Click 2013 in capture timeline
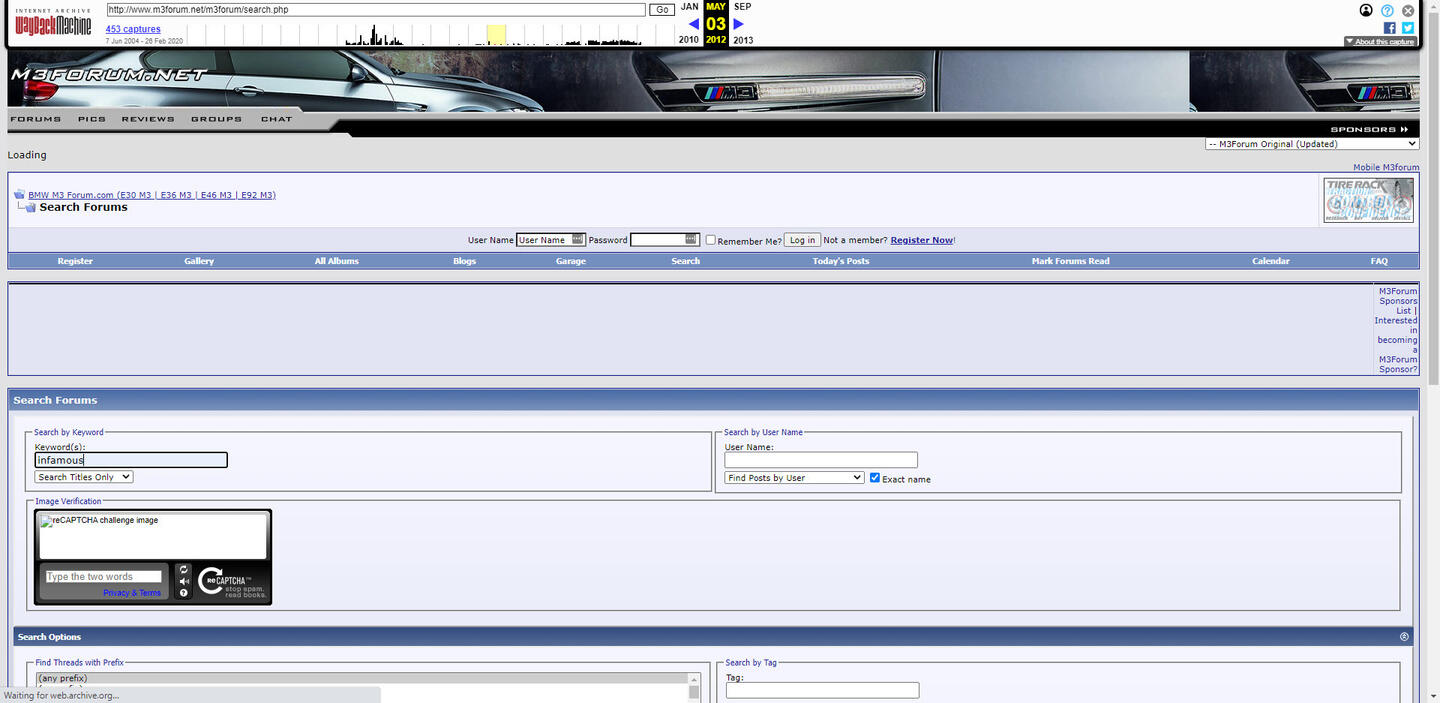The height and width of the screenshot is (703, 1440). (x=743, y=40)
